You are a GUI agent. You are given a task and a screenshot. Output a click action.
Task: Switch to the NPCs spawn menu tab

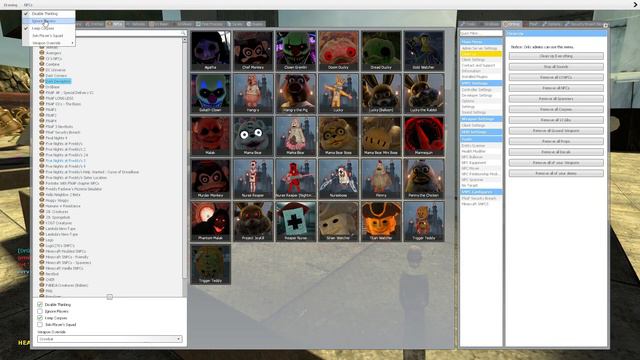click(x=115, y=24)
